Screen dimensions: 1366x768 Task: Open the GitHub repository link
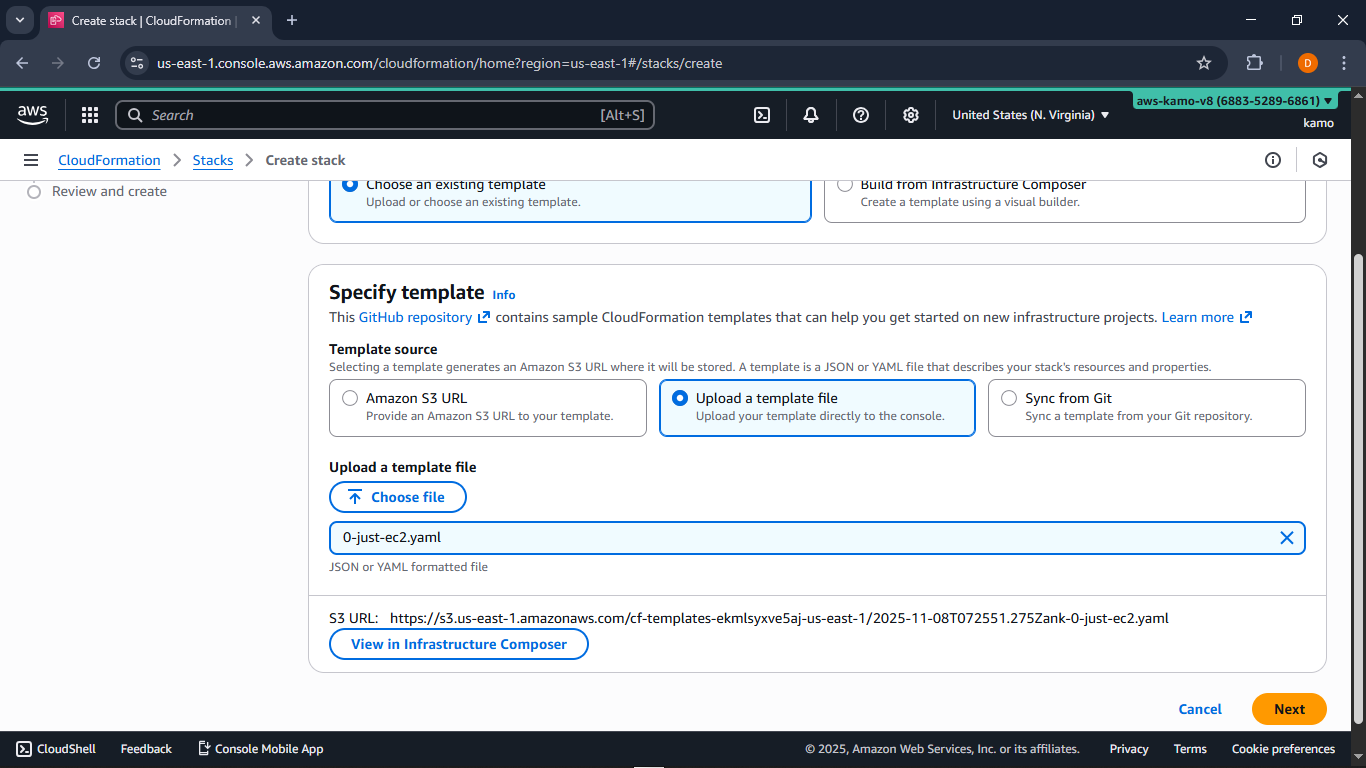[417, 317]
